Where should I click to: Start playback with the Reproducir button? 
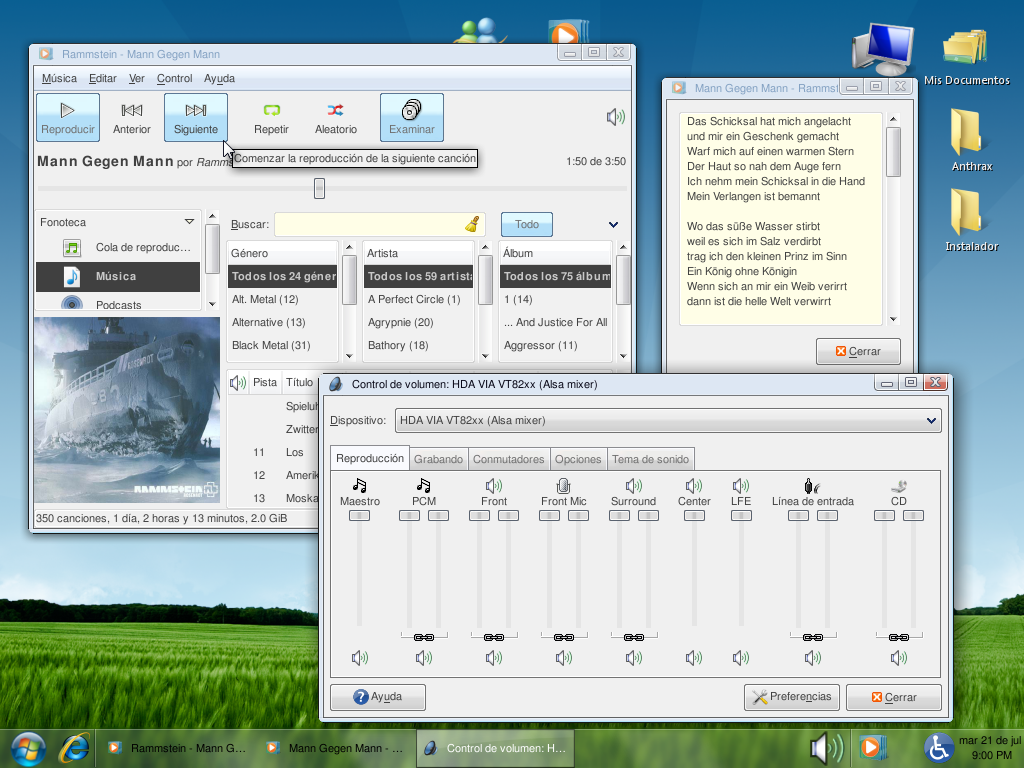(x=68, y=118)
